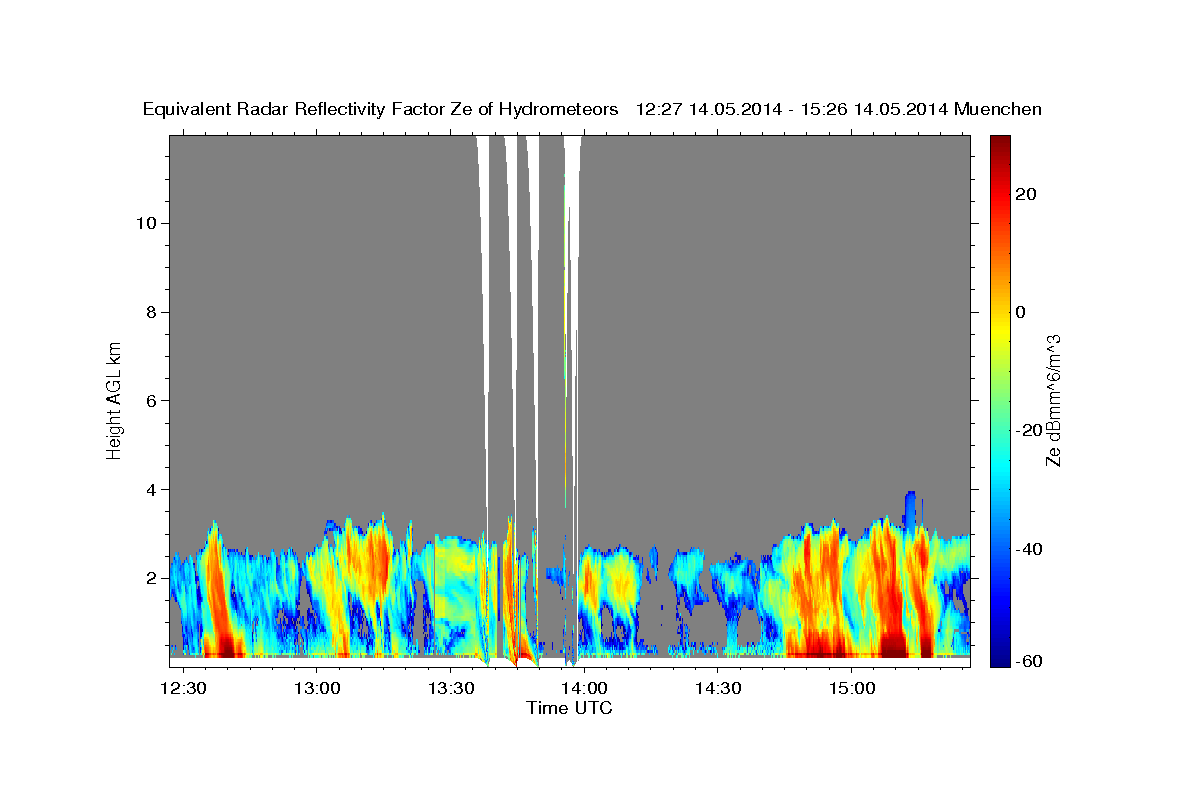Click the '15:00' time tick label
The image size is (1200, 800).
(851, 688)
